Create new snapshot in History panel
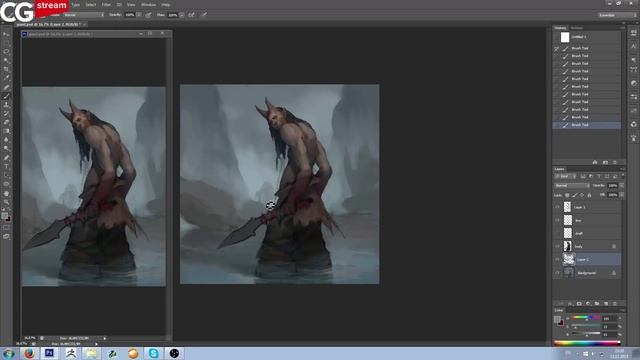The height and width of the screenshot is (360, 640). (605, 162)
